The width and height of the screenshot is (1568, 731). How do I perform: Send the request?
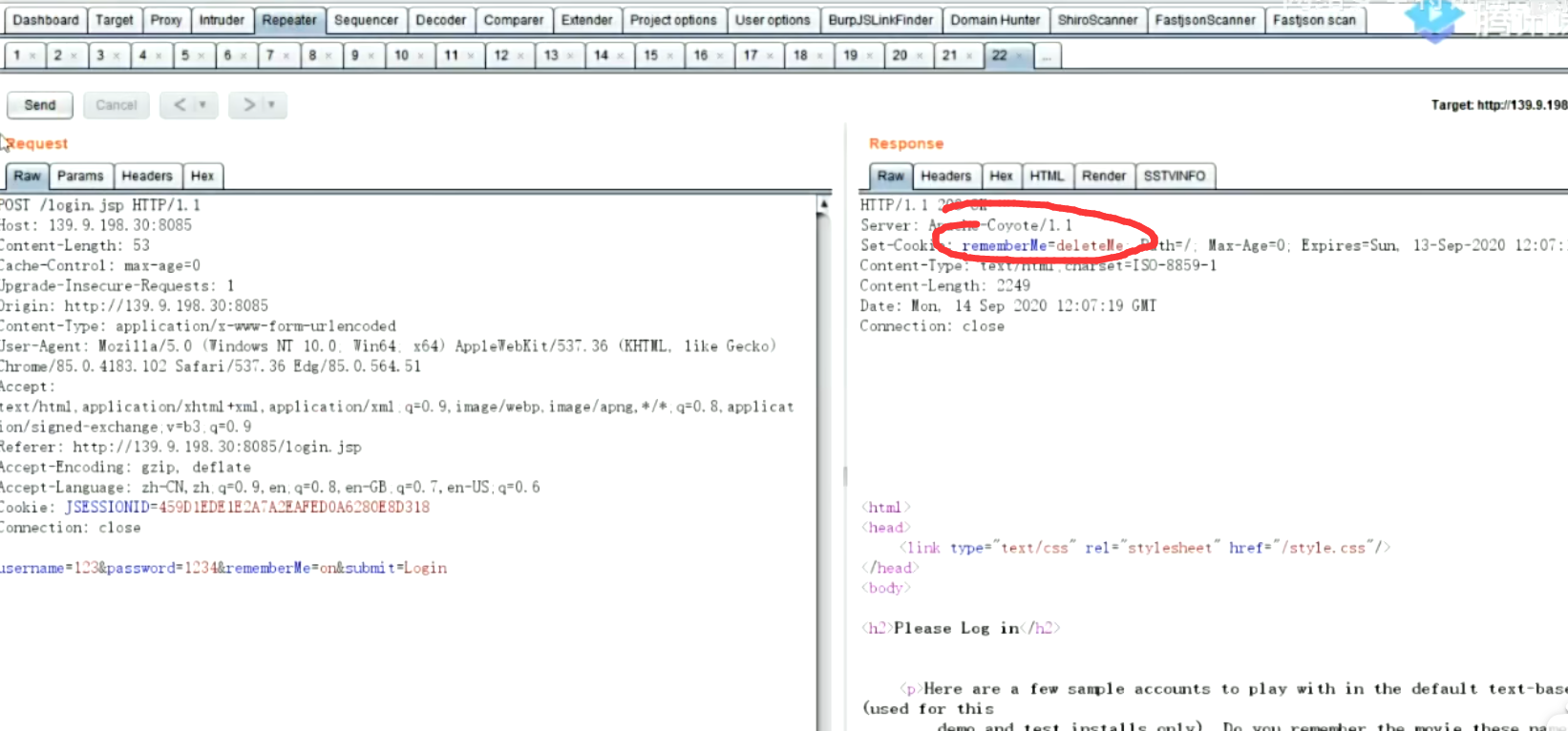[40, 105]
